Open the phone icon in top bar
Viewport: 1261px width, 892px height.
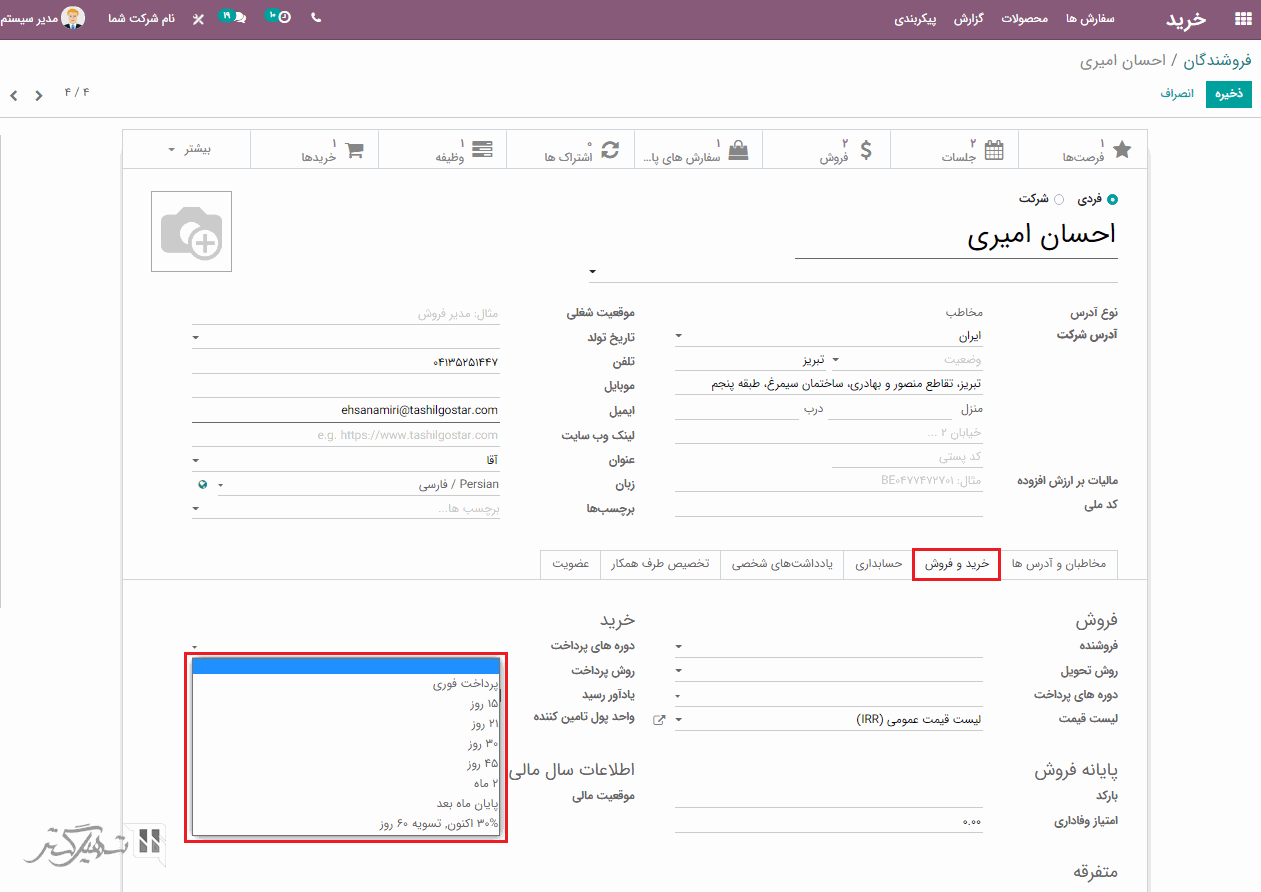click(316, 18)
